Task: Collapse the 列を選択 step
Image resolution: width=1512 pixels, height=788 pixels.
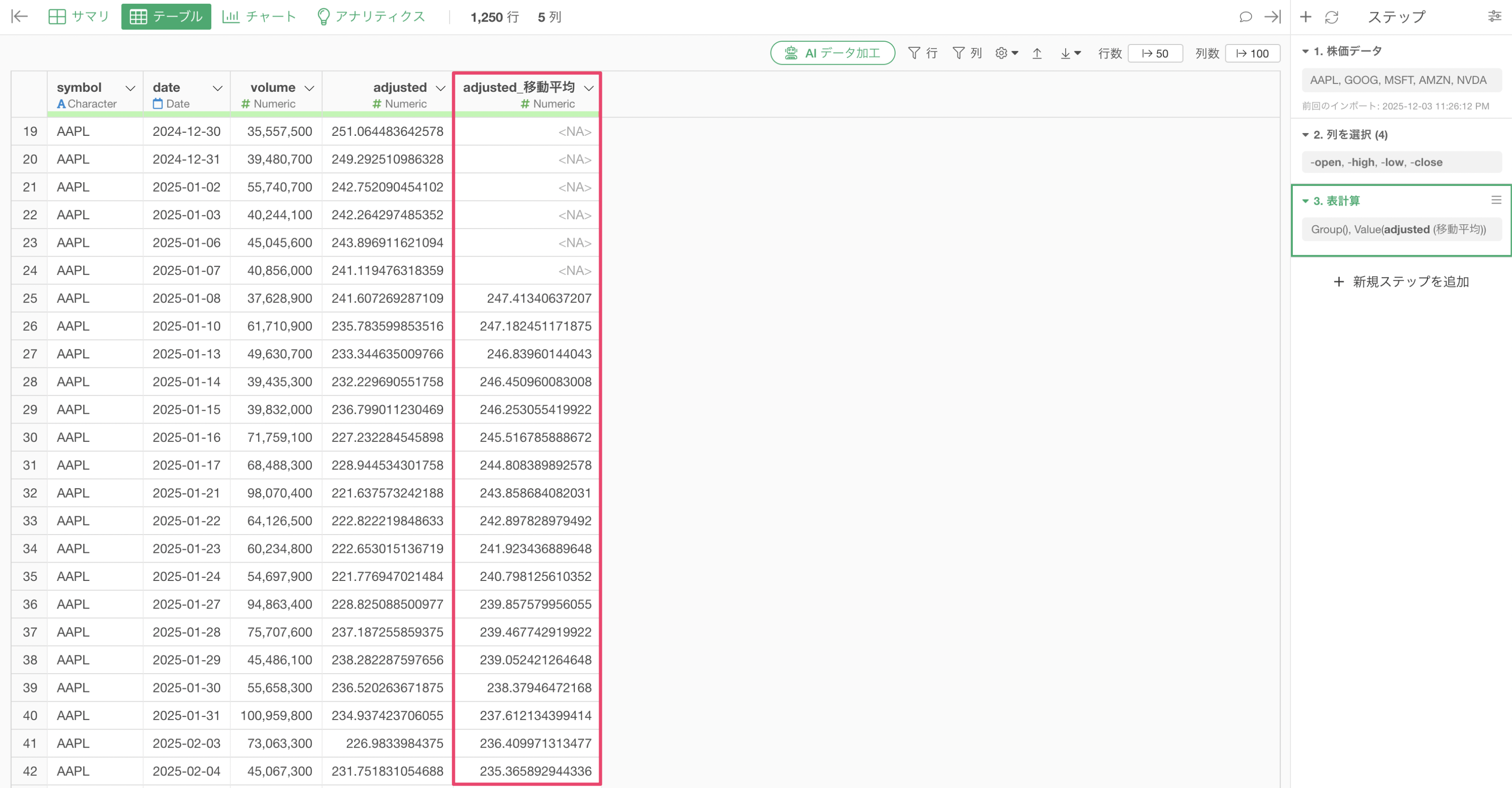Action: (1305, 134)
